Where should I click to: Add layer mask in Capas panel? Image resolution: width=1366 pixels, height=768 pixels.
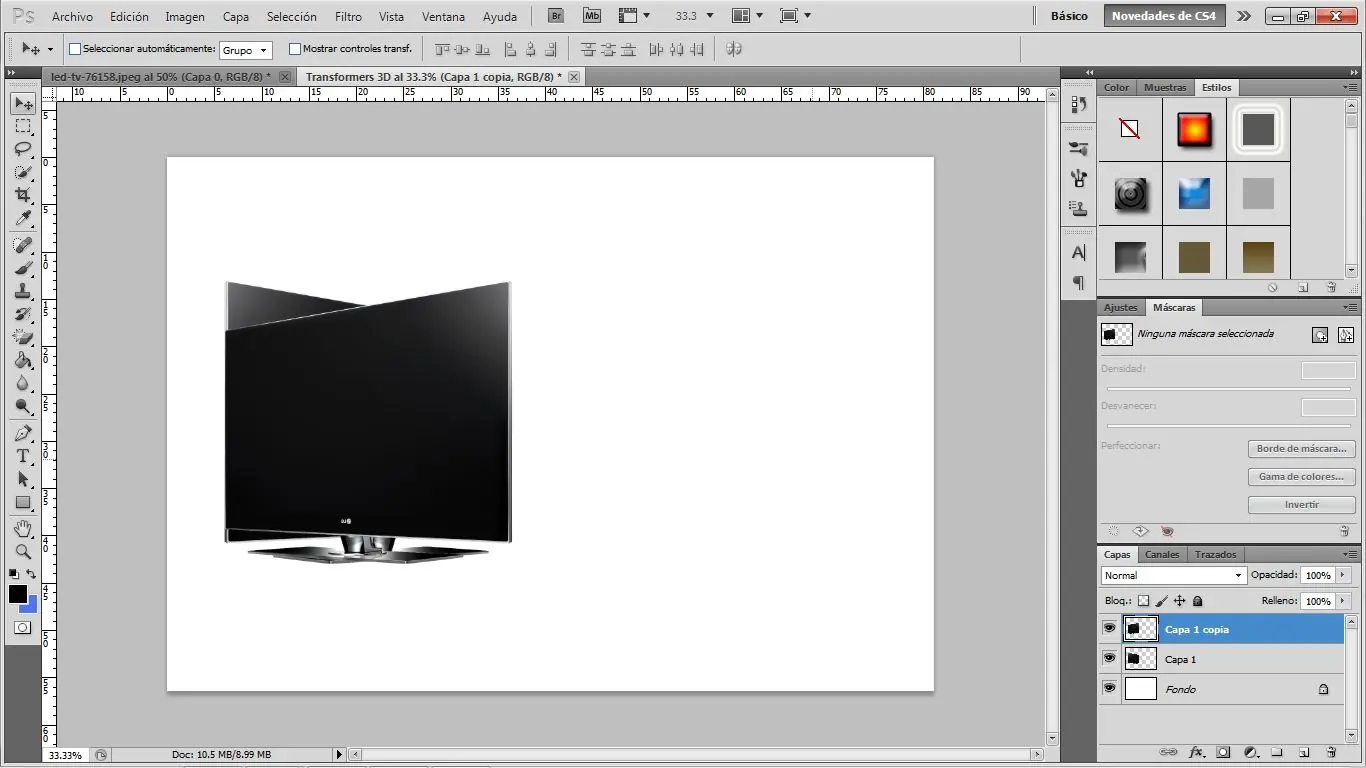click(x=1223, y=752)
